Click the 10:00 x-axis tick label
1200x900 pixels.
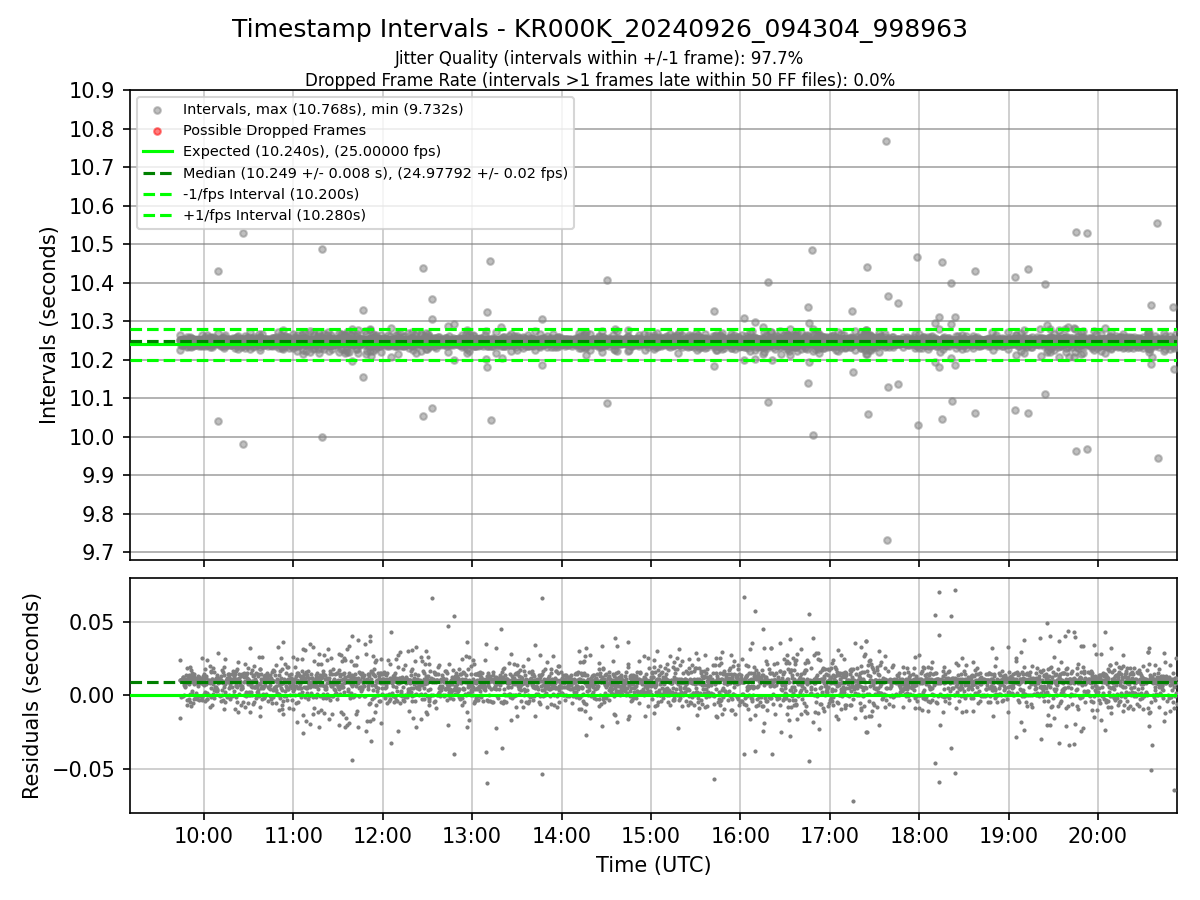click(204, 835)
